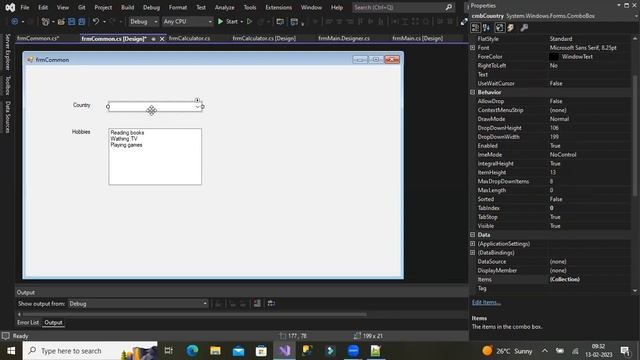The image size is (640, 360).
Task: Open the Start button dropdown arrow
Action: pyautogui.click(x=242, y=21)
